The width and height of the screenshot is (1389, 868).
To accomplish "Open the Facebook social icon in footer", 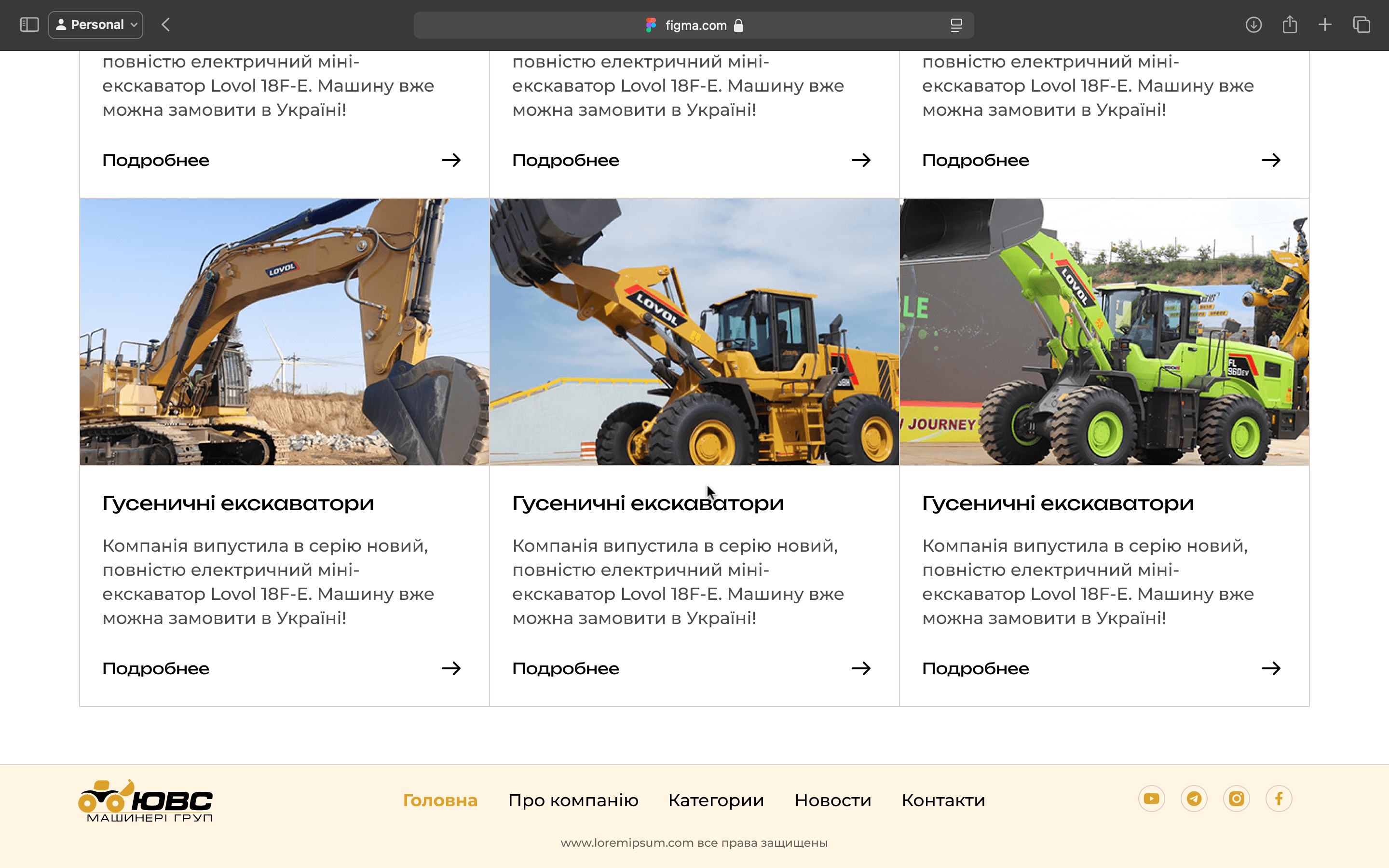I will 1279,799.
